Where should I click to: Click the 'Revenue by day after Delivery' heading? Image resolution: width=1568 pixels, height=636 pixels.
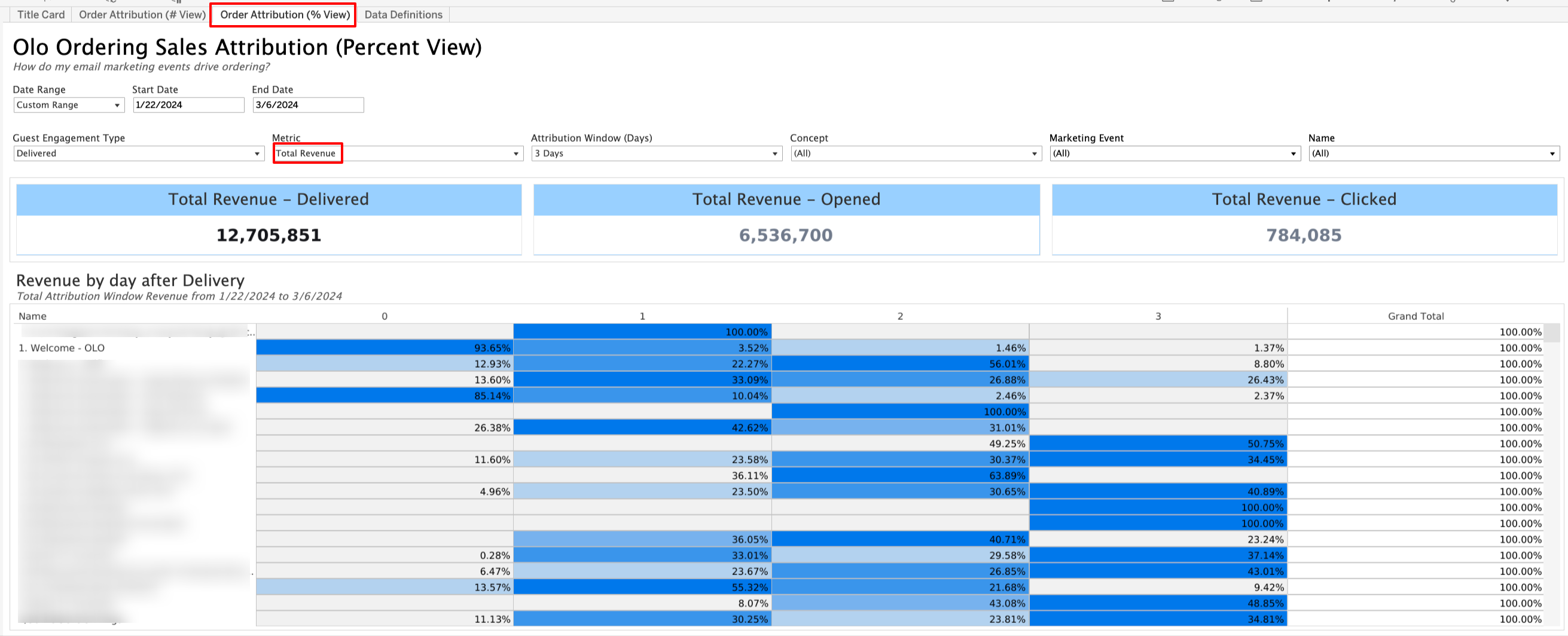[x=130, y=280]
